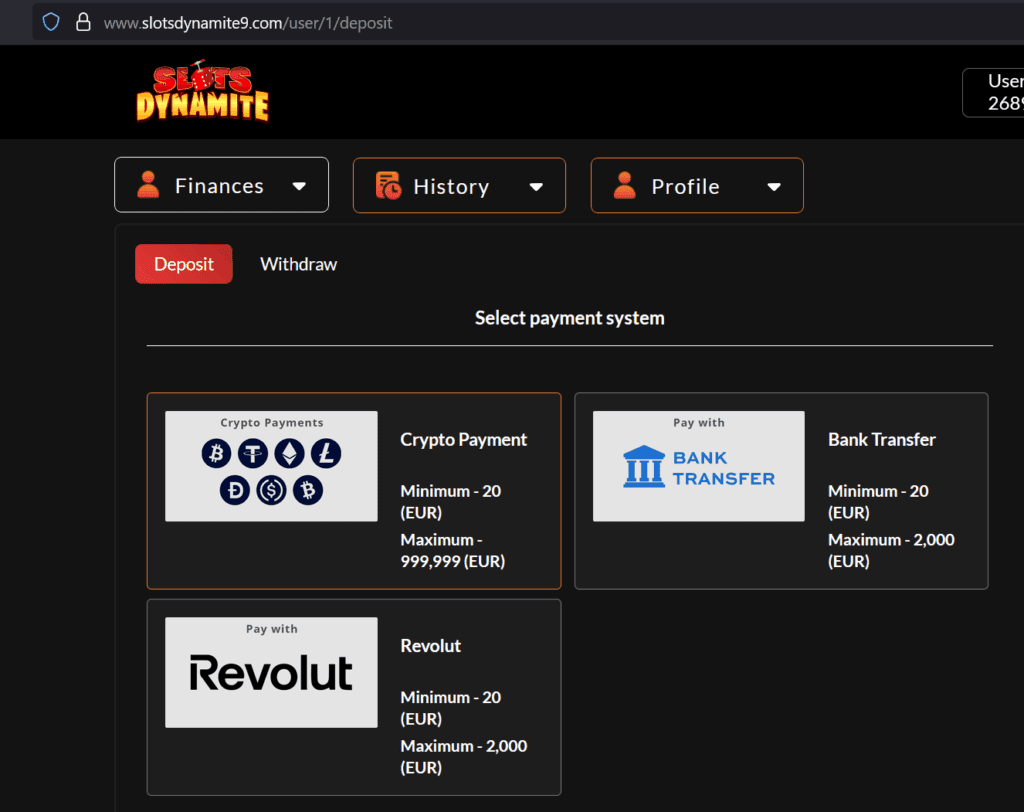
Task: Click the Litecoin icon
Action: 325,454
